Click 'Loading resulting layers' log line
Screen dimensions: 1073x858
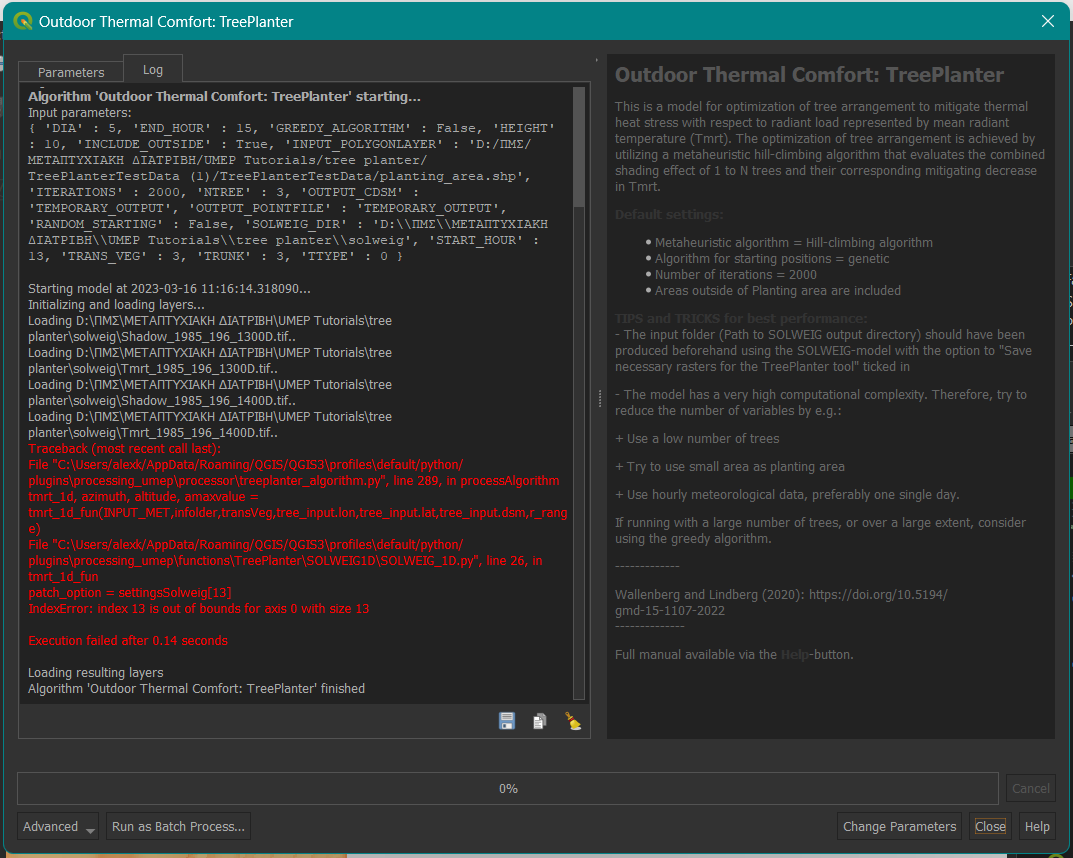[96, 673]
